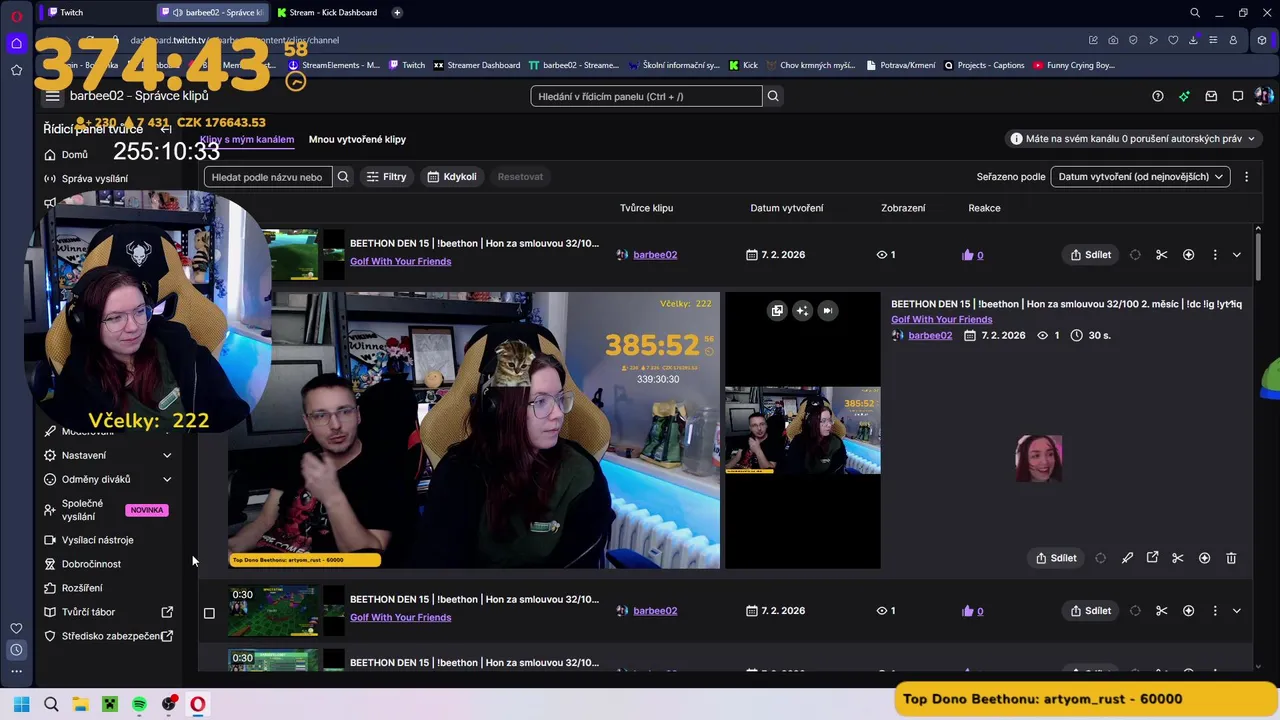Click scissors icon in expanded clip actions
1280x720 pixels.
coord(1178,558)
